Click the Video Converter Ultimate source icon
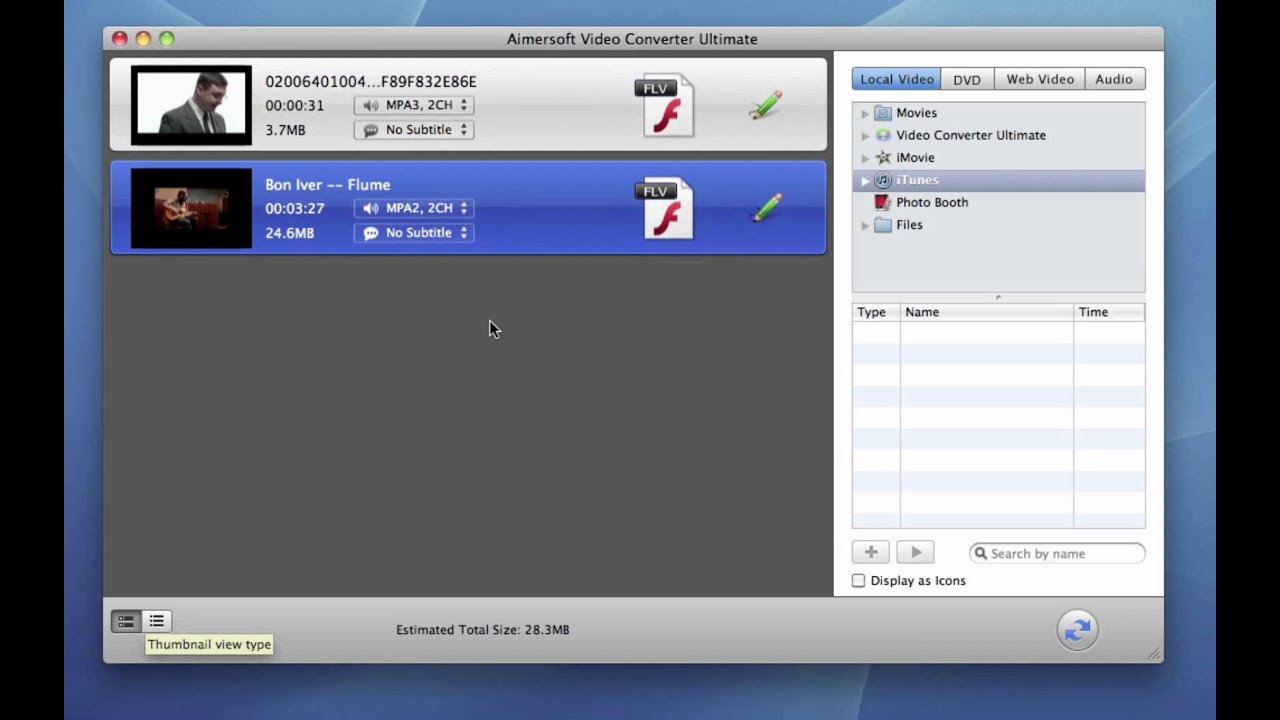1280x720 pixels. tap(883, 135)
